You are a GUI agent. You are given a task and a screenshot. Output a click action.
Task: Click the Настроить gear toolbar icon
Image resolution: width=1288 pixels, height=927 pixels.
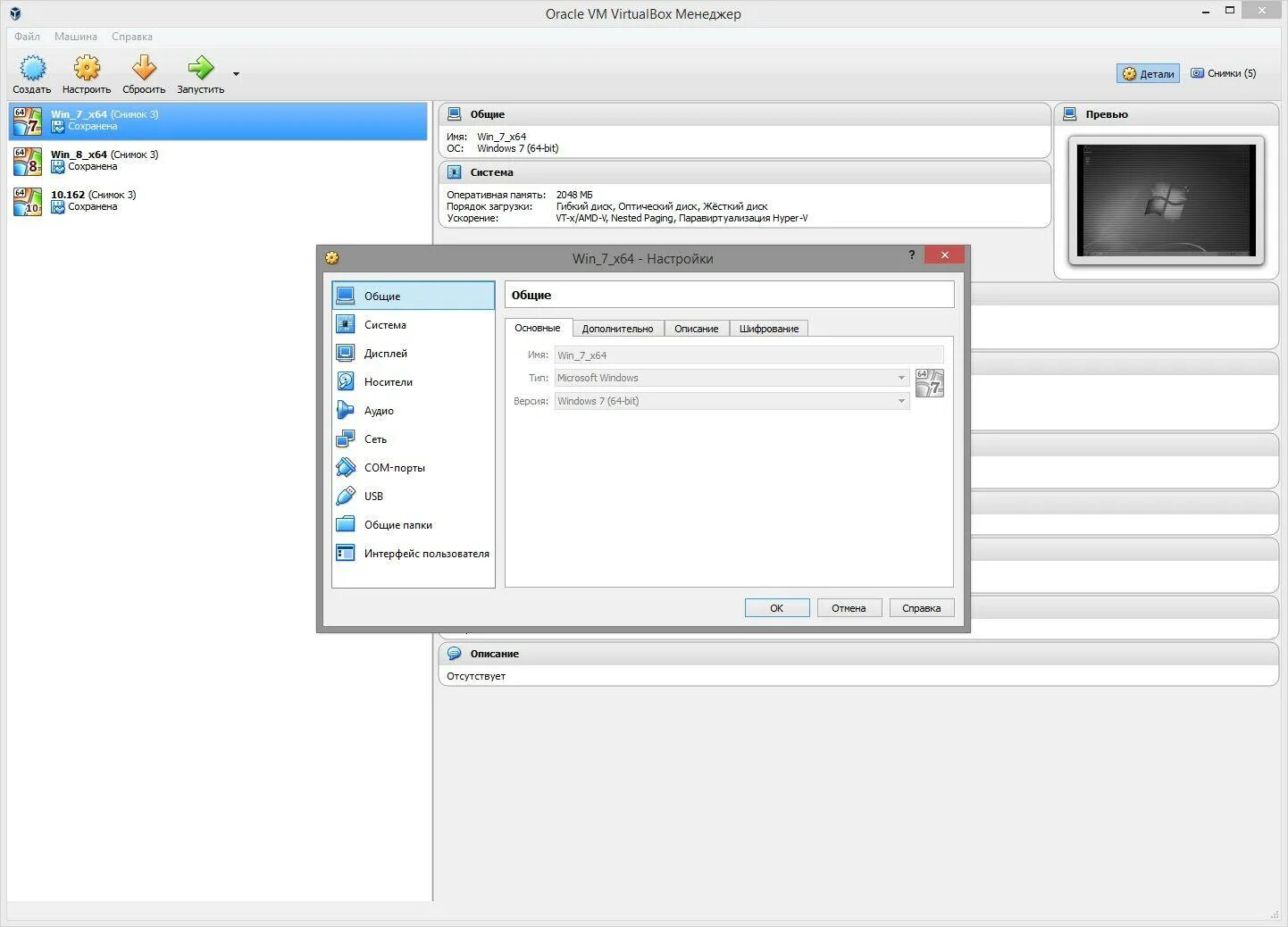(87, 68)
